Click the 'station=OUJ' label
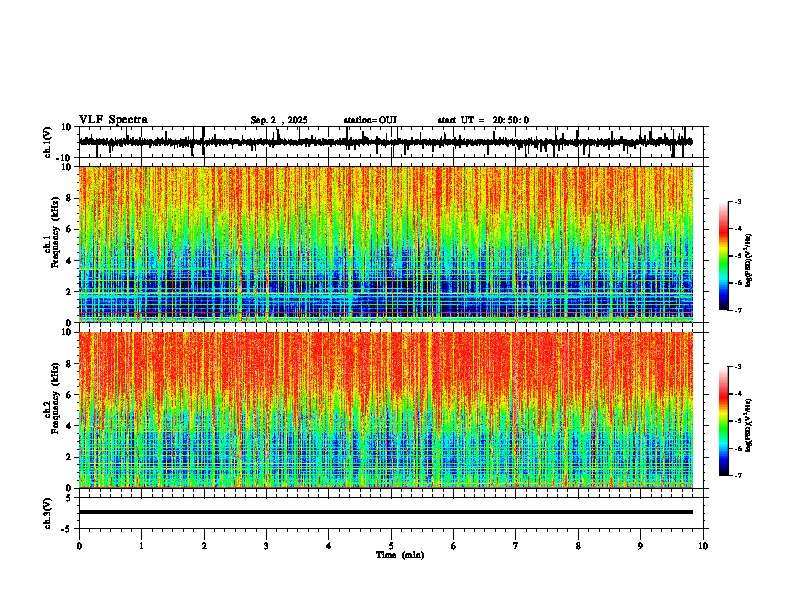The height and width of the screenshot is (612, 792). 370,120
